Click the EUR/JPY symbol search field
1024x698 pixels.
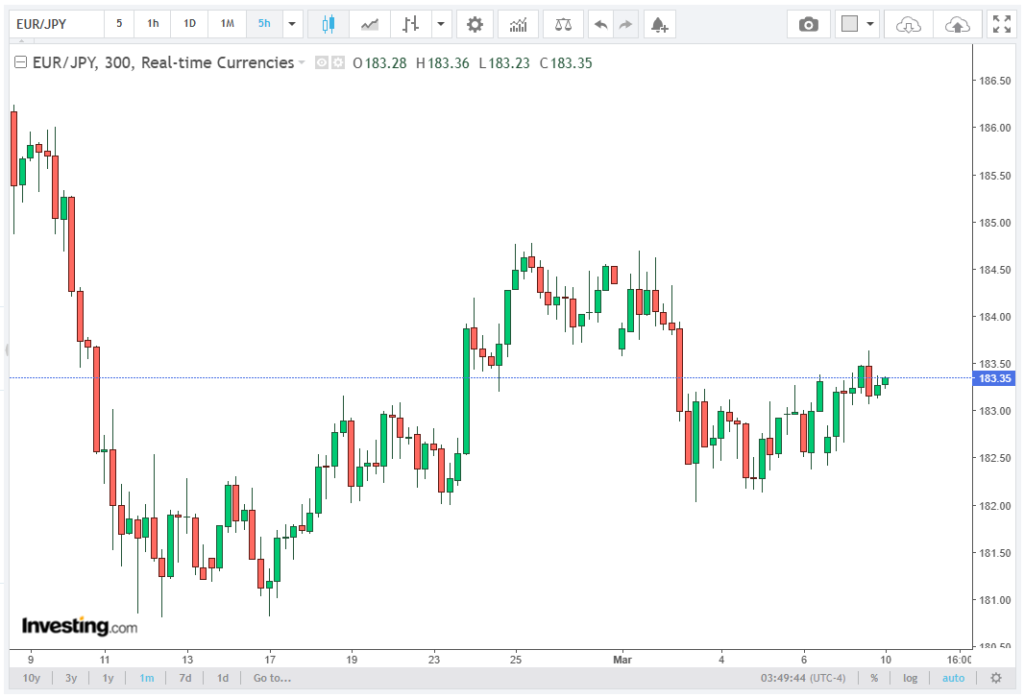click(x=54, y=24)
